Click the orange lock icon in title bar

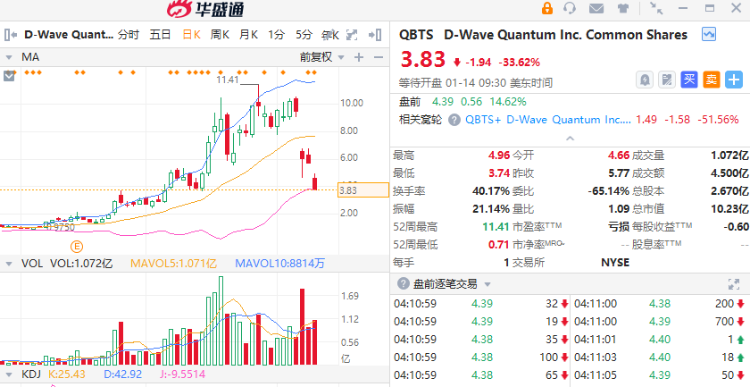pos(547,8)
